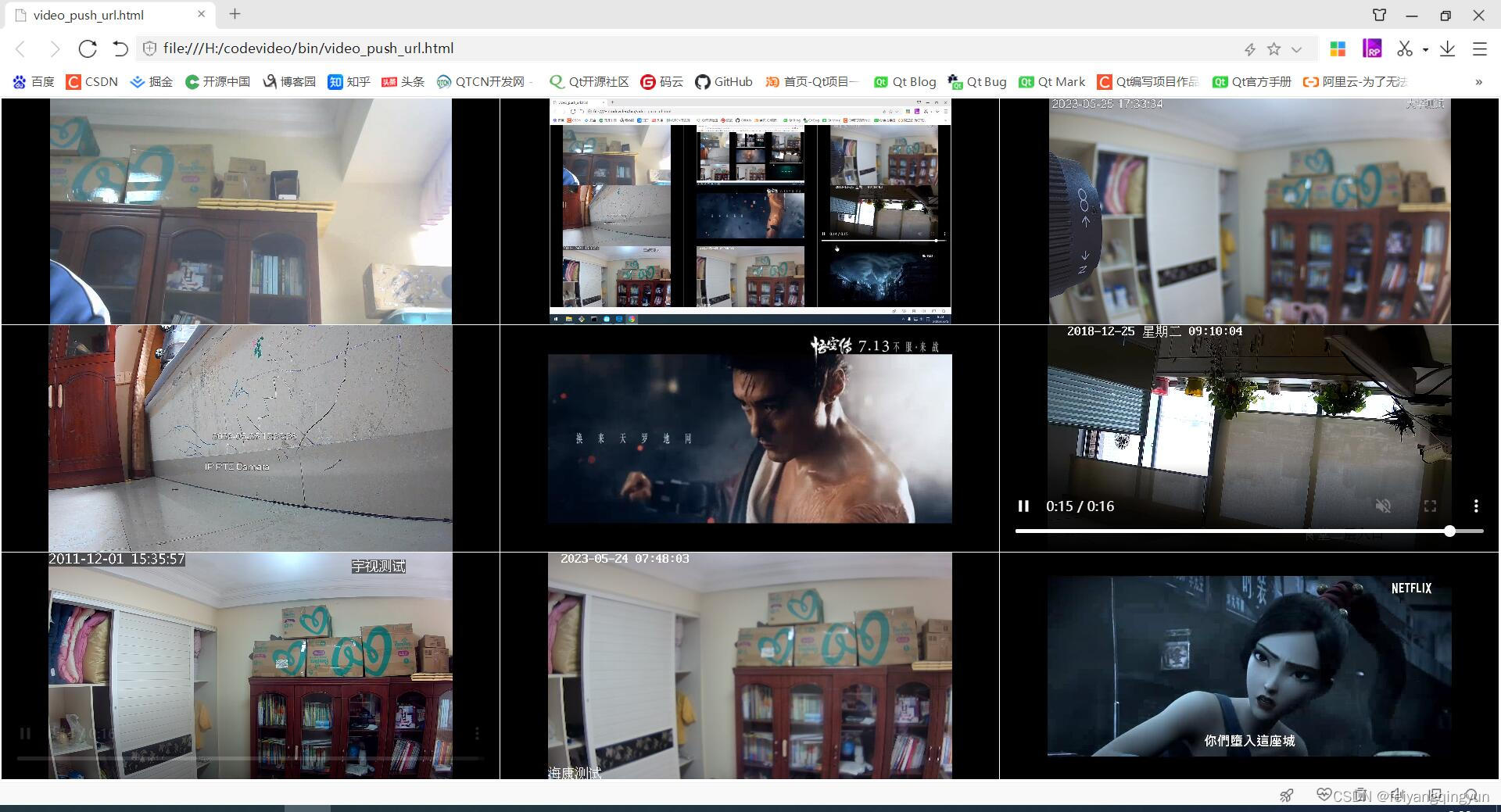Open the 博客园 bookmark
The width and height of the screenshot is (1501, 812).
289,81
